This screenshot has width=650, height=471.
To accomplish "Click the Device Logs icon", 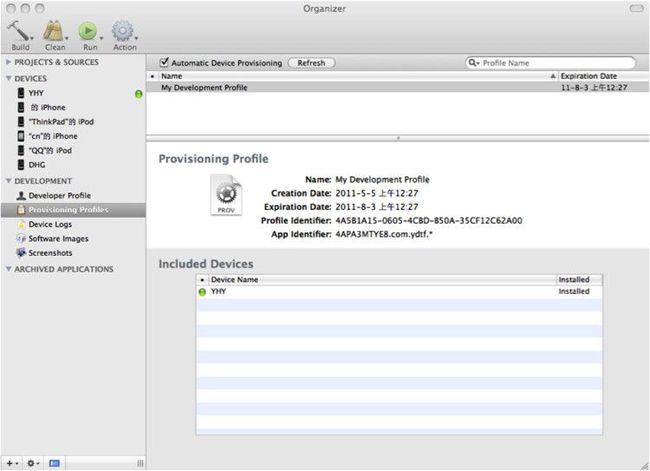I will point(21,224).
